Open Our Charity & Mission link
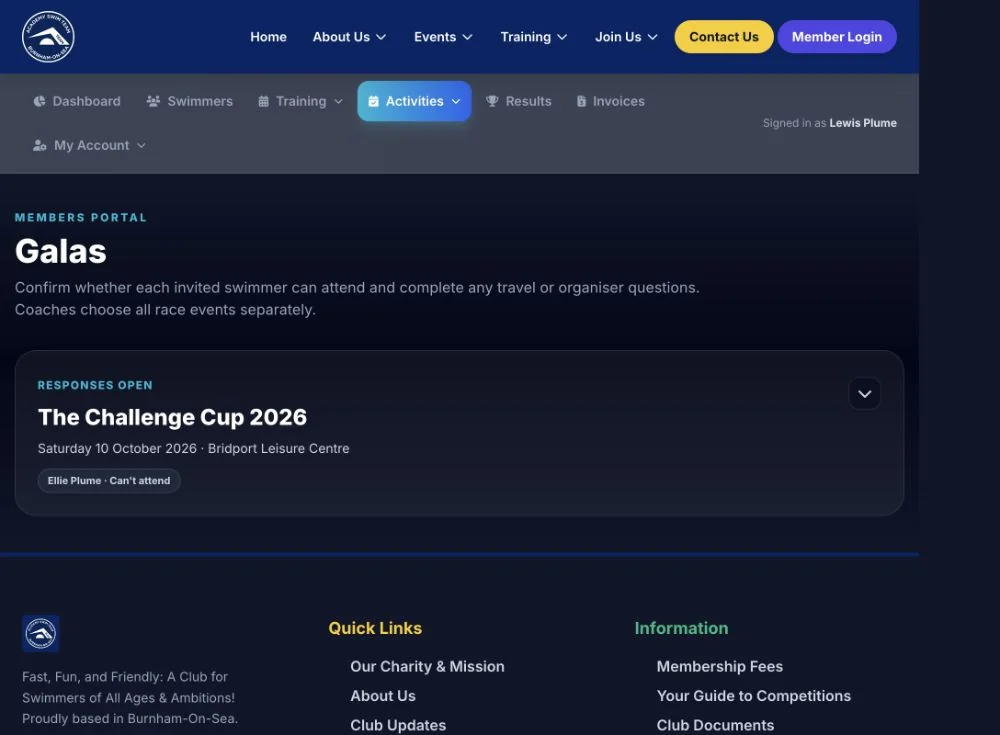This screenshot has height=735, width=1000. [x=427, y=666]
